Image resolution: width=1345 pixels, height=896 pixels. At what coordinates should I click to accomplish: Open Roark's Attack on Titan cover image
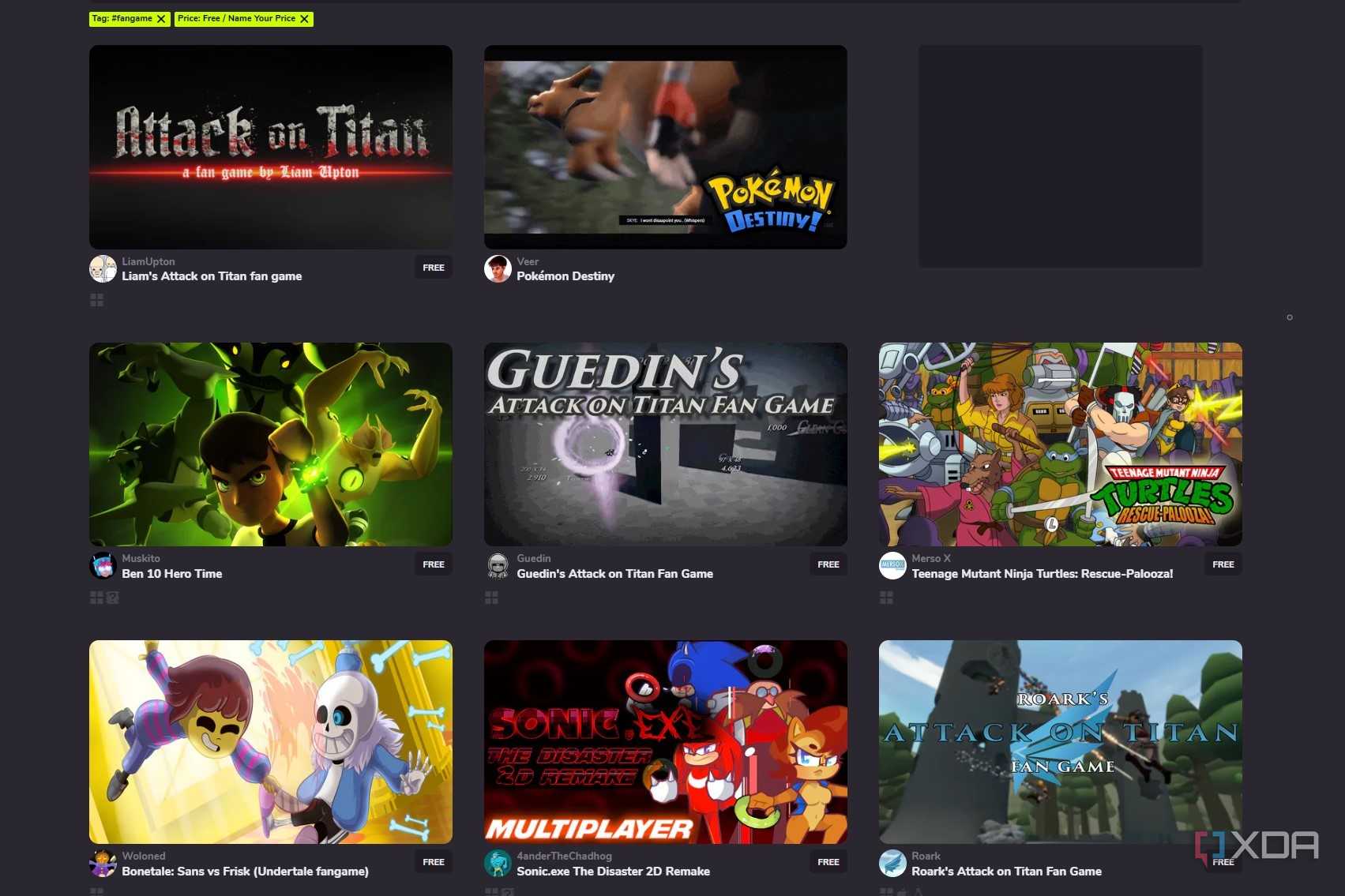coord(1061,742)
